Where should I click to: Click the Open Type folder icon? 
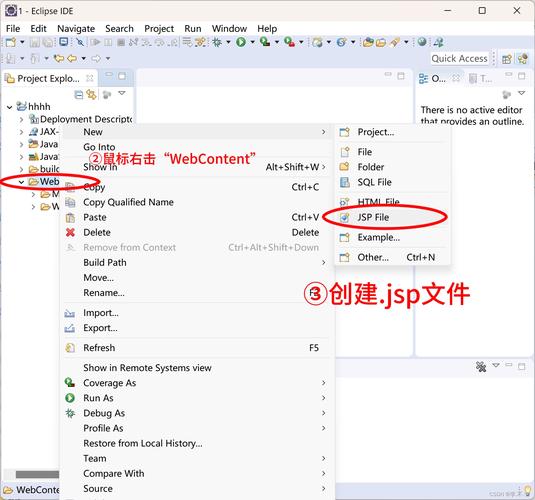368,42
